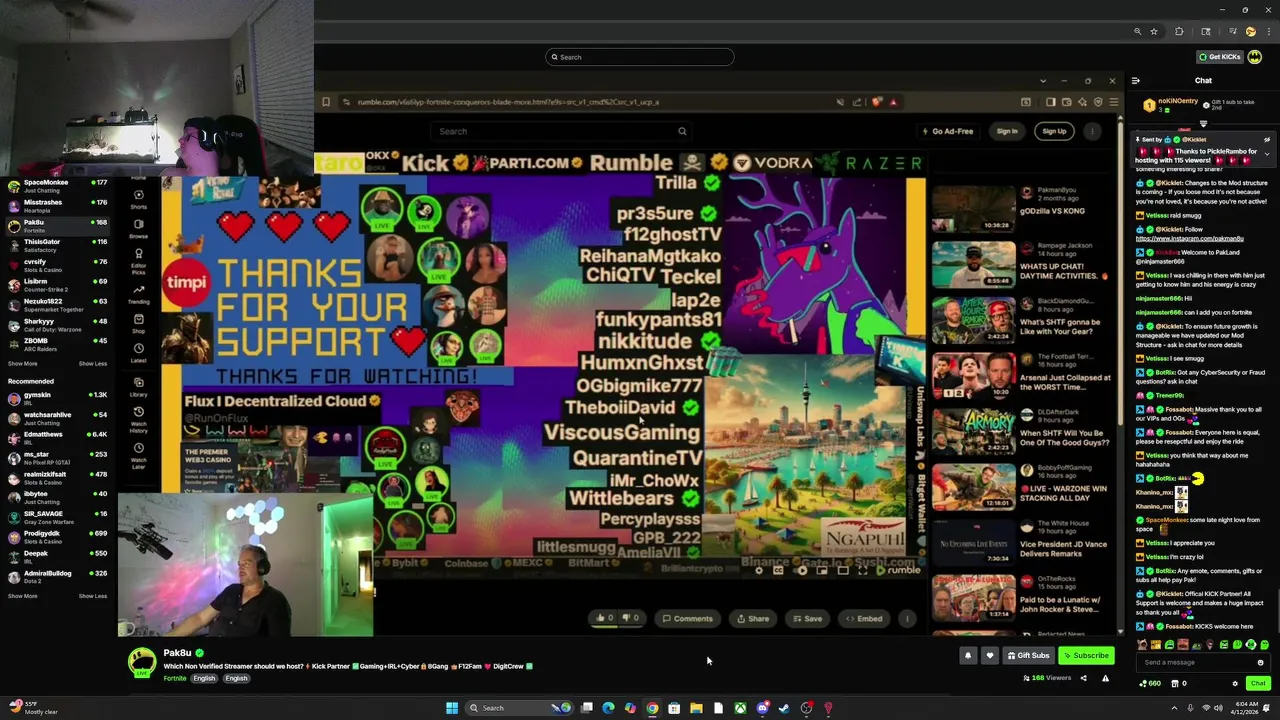
Task: Collapse the Kick chat panel icon
Action: (x=1135, y=81)
